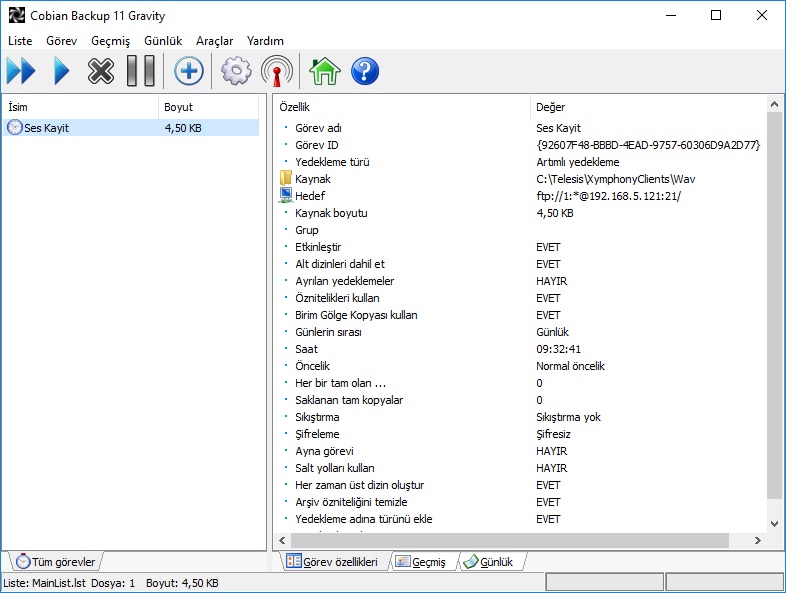Click the Run all tasks double-arrow icon

(x=21, y=71)
